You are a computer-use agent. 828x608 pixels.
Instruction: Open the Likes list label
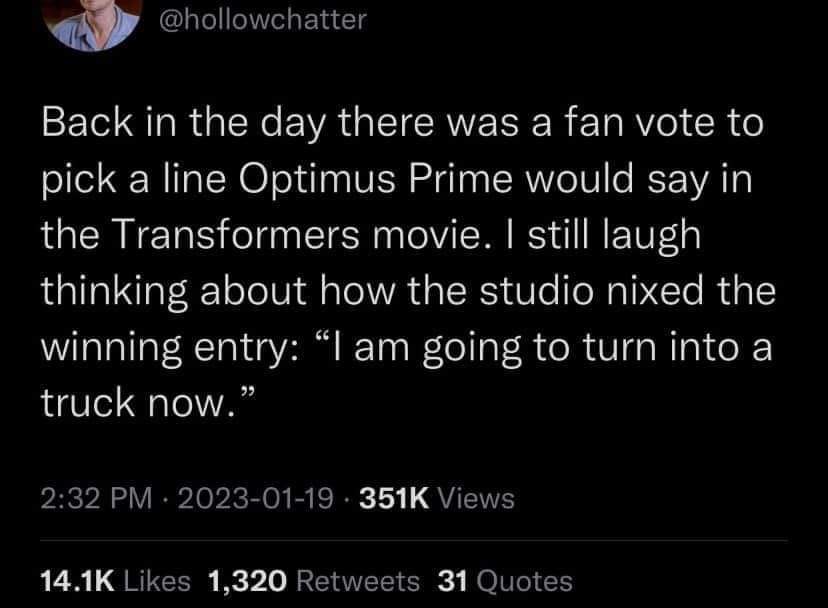tap(152, 580)
